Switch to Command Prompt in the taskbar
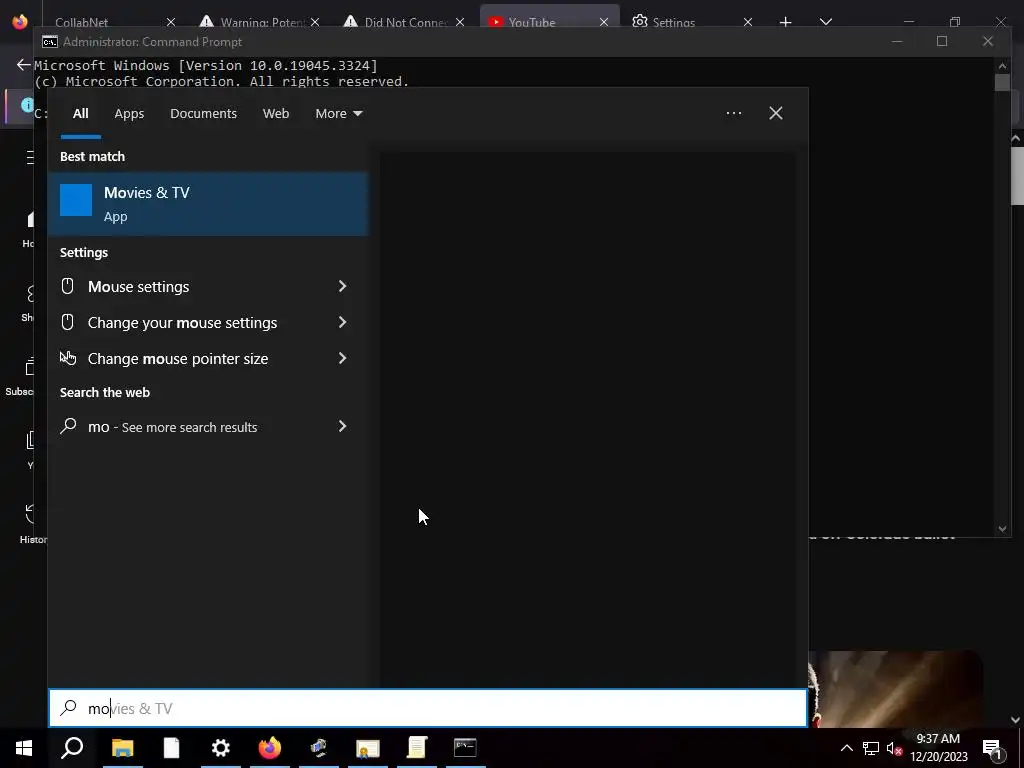The height and width of the screenshot is (768, 1024). [x=465, y=748]
